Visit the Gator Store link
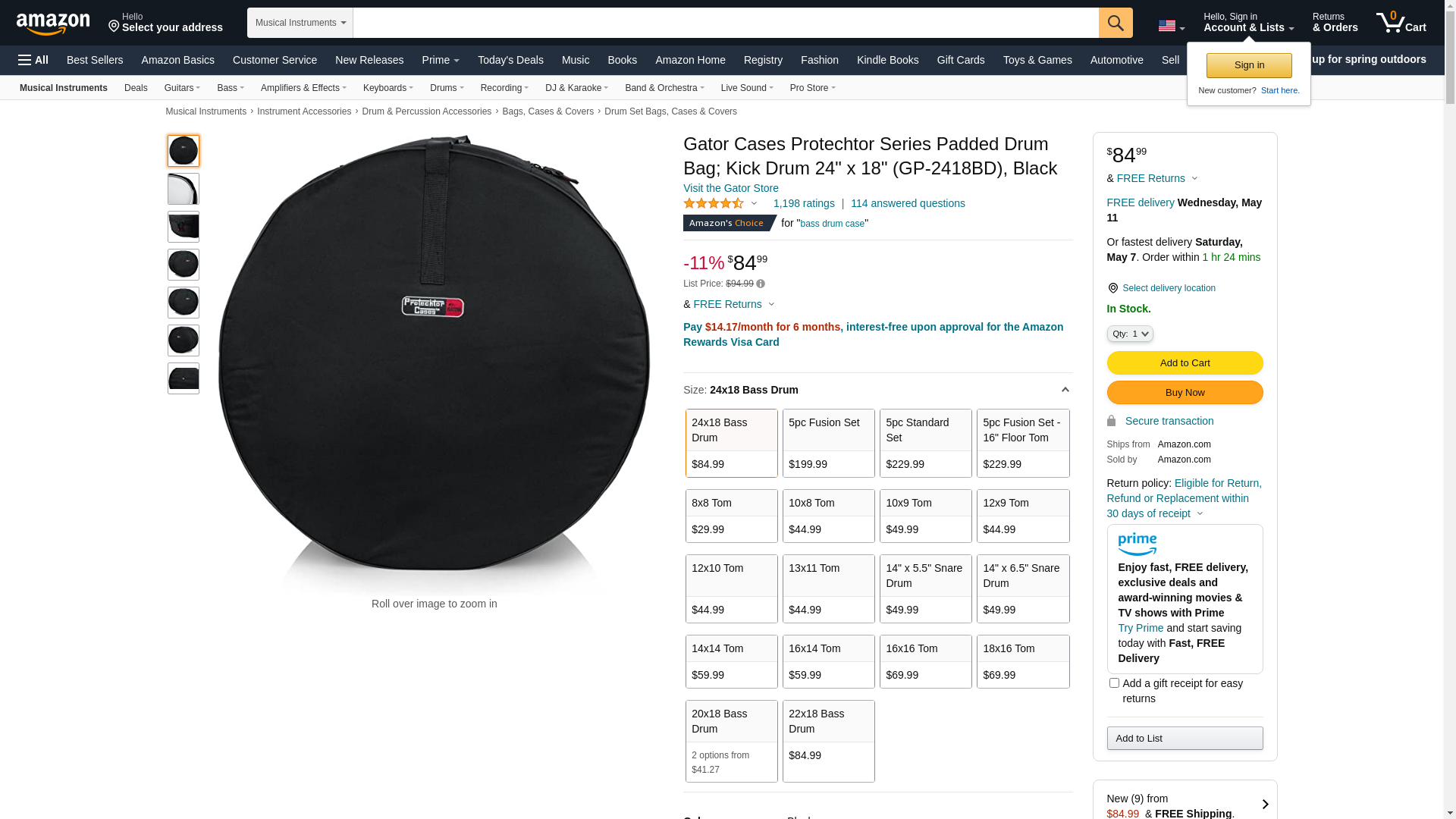 (x=730, y=188)
